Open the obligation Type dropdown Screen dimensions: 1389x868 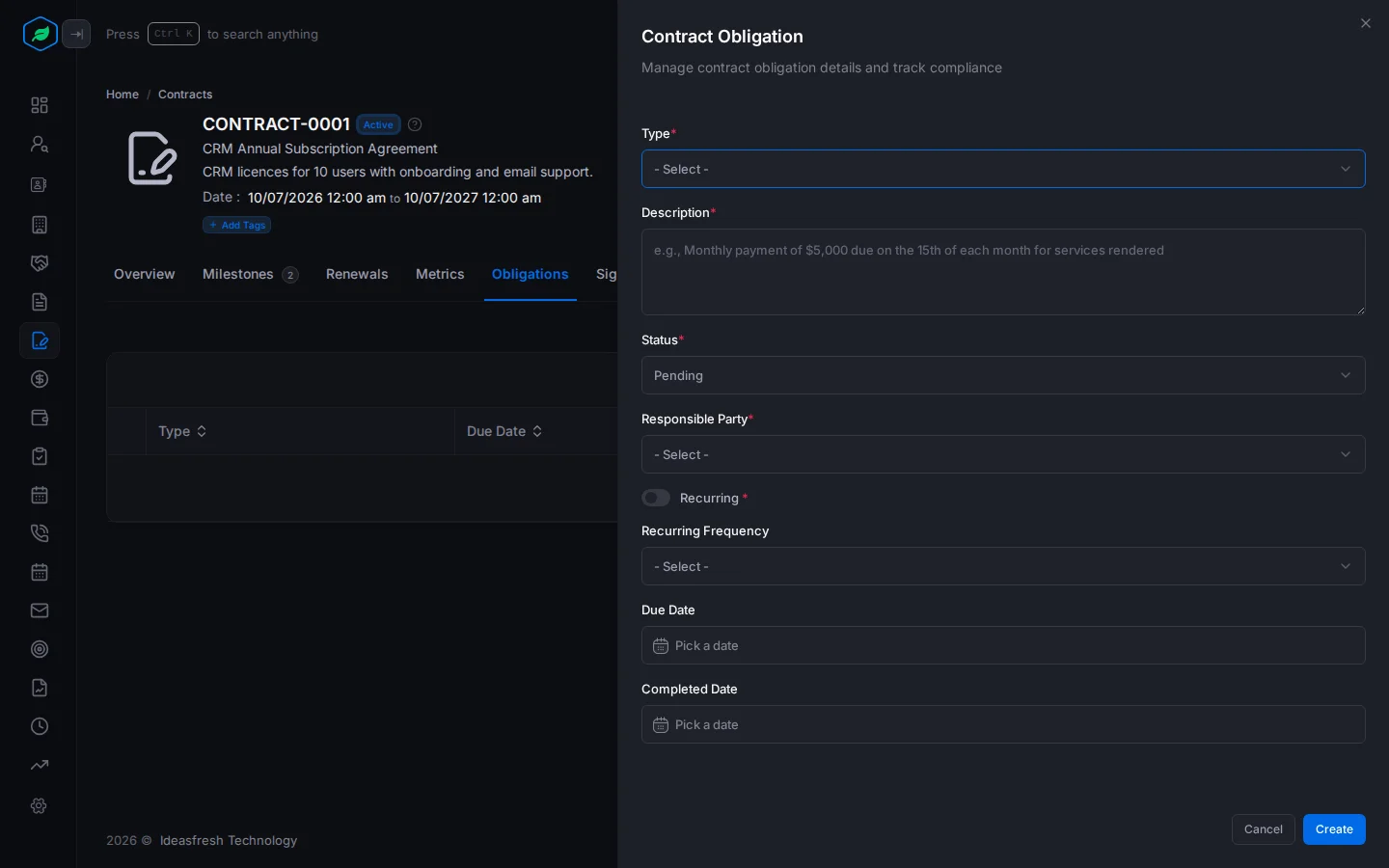click(x=1003, y=169)
